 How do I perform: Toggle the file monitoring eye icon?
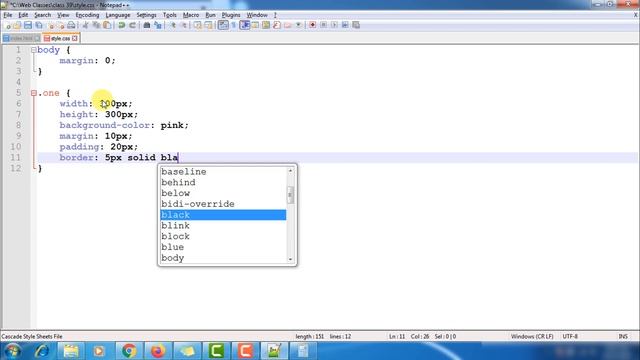click(298, 25)
